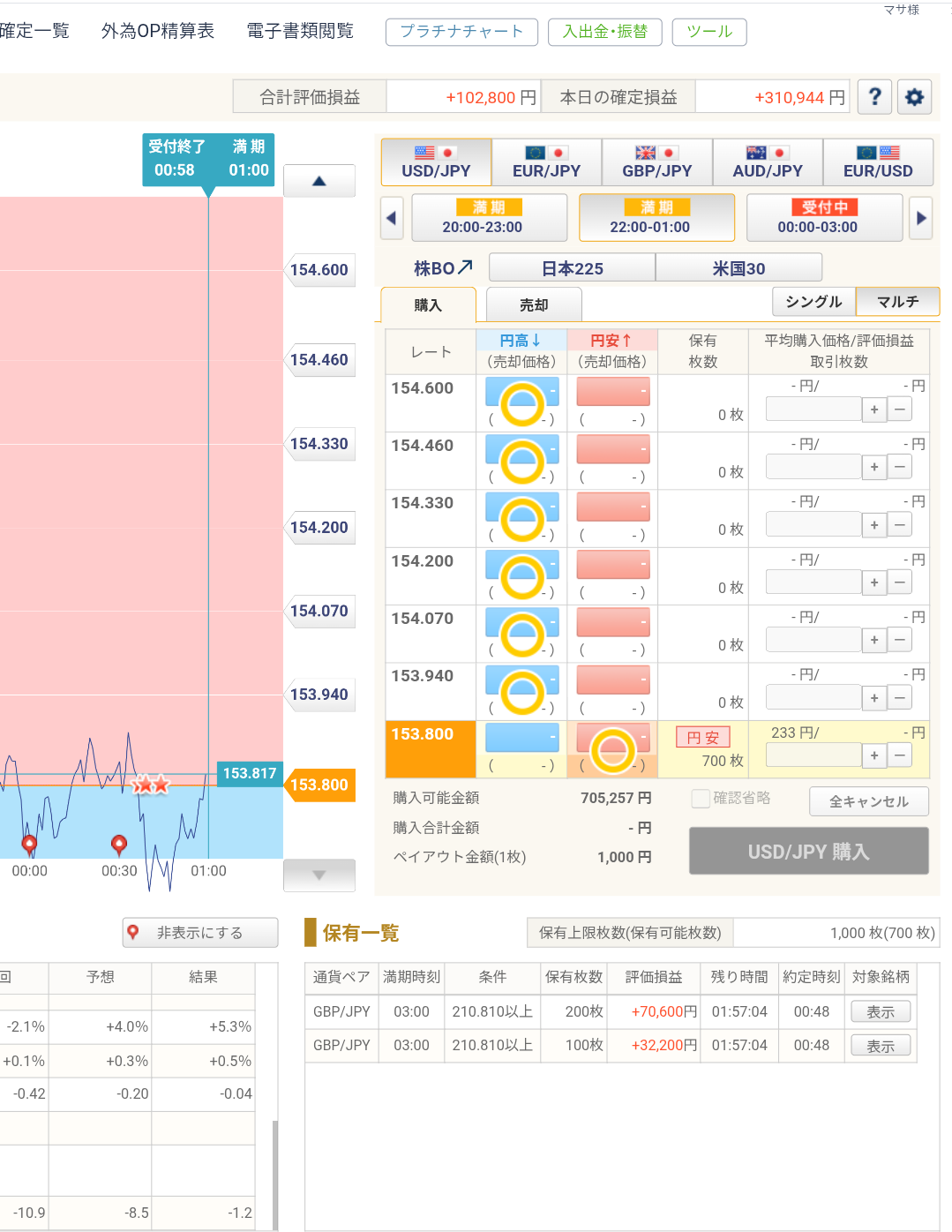Click the 154.330 円安 red price cell

pyautogui.click(x=613, y=507)
